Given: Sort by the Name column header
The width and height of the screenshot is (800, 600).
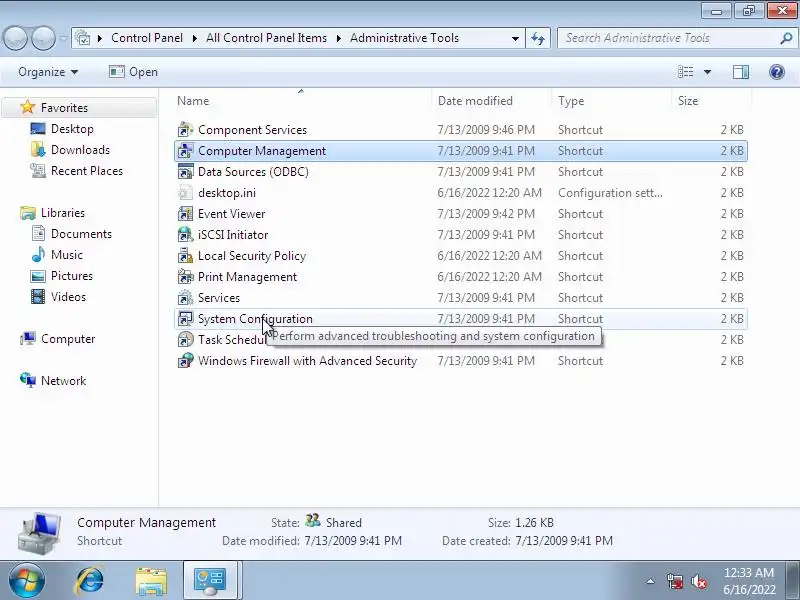Looking at the screenshot, I should coord(302,101).
